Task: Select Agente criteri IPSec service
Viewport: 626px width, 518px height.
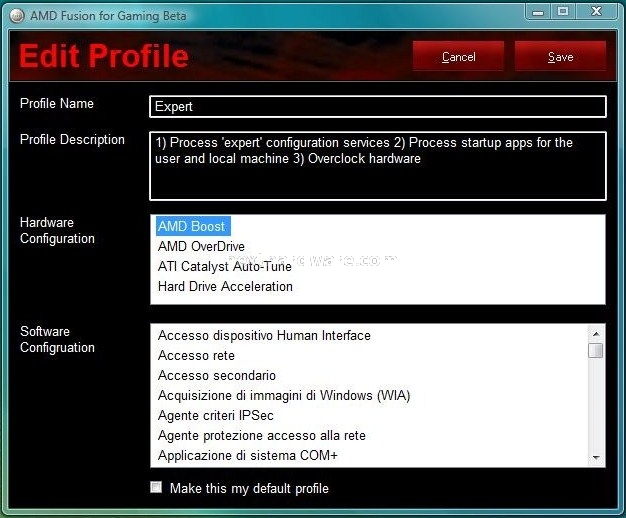Action: point(216,415)
